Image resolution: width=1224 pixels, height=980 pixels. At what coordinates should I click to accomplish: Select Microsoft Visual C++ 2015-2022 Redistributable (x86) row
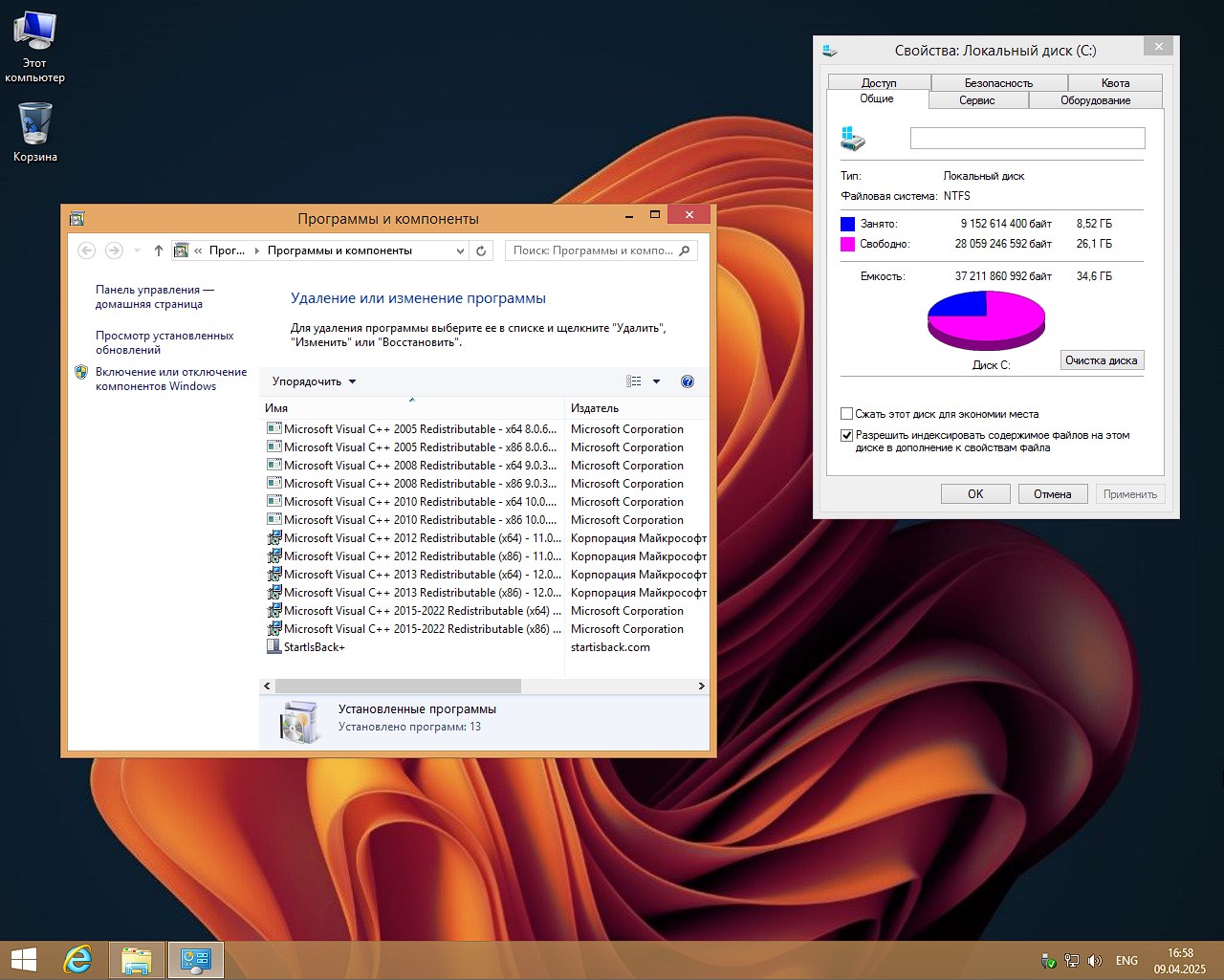point(487,629)
